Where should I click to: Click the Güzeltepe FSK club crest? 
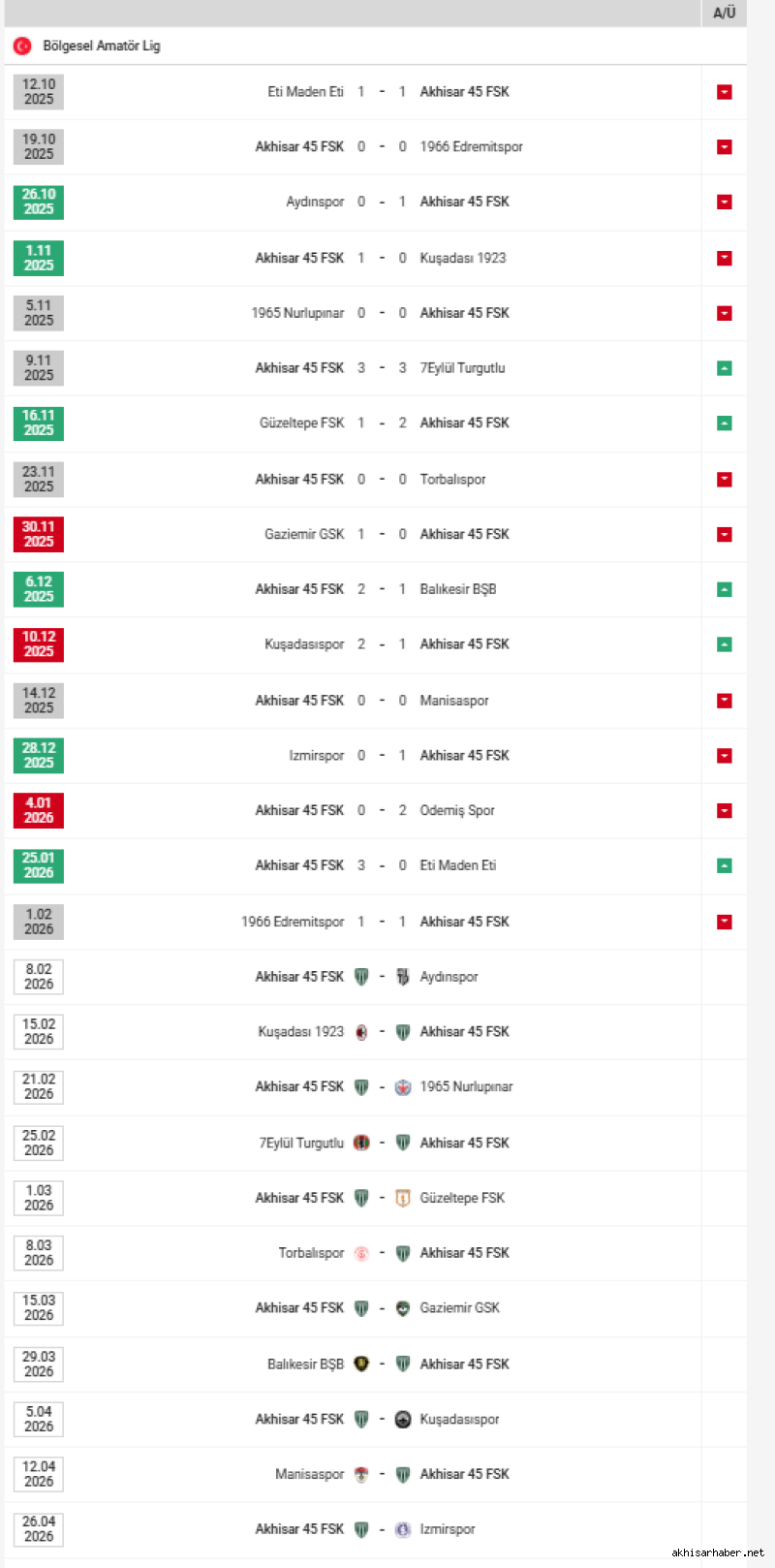coord(403,1198)
